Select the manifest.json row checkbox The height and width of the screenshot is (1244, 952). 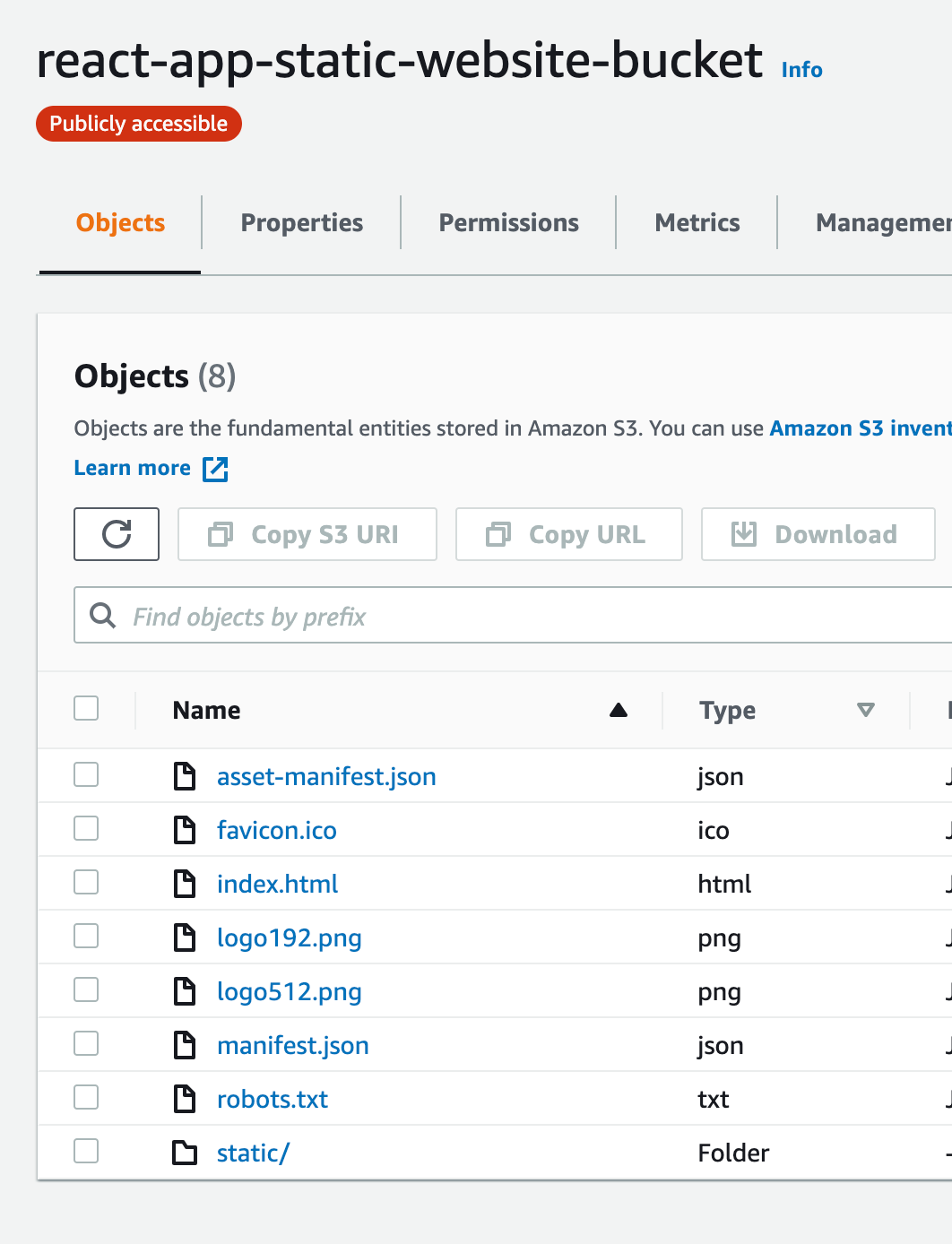click(86, 1043)
